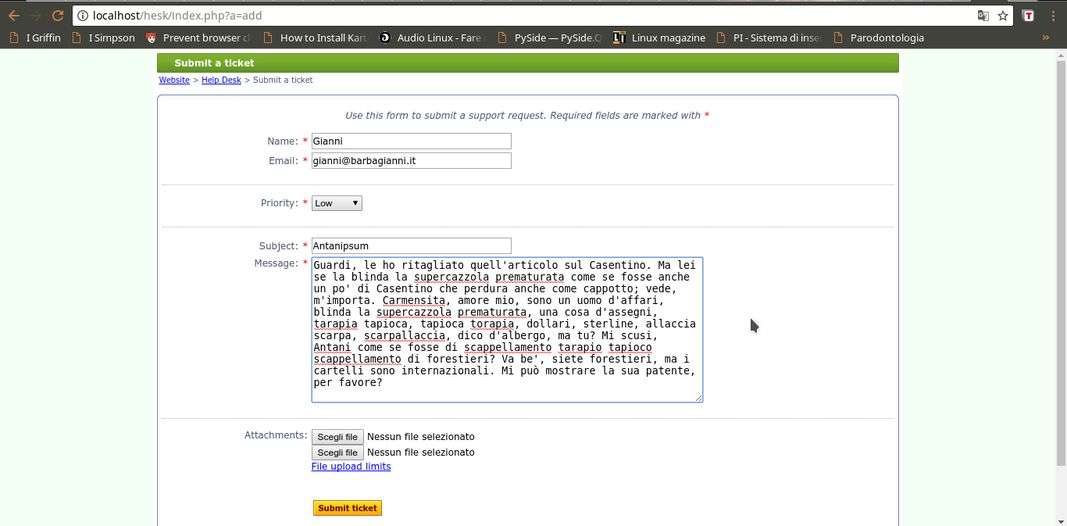Click the first Scegli file button
The height and width of the screenshot is (526, 1067).
point(338,436)
